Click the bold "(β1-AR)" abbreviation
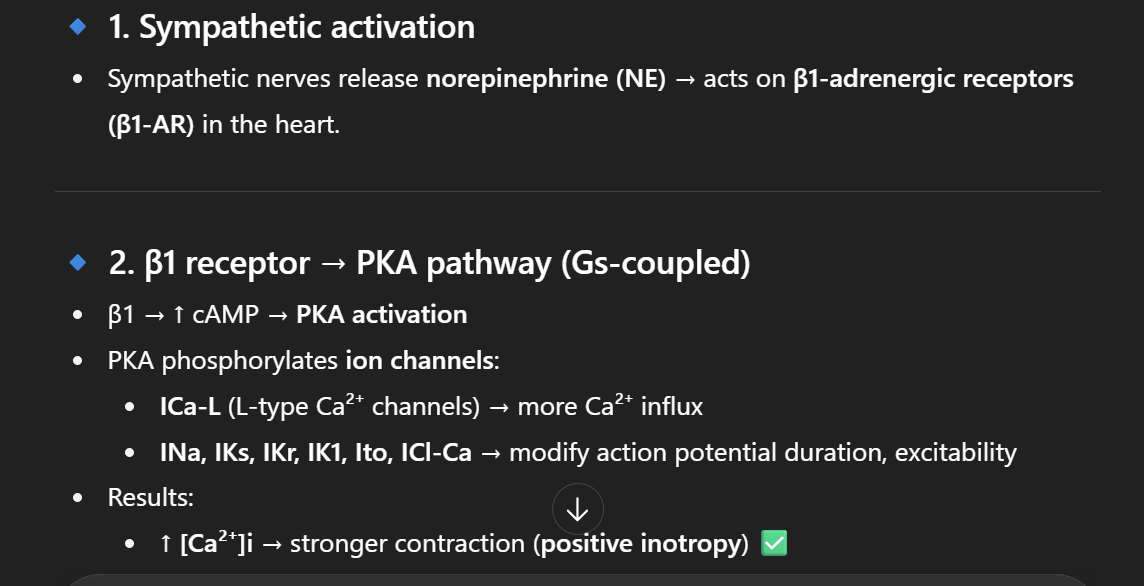This screenshot has height=586, width=1144. (151, 128)
